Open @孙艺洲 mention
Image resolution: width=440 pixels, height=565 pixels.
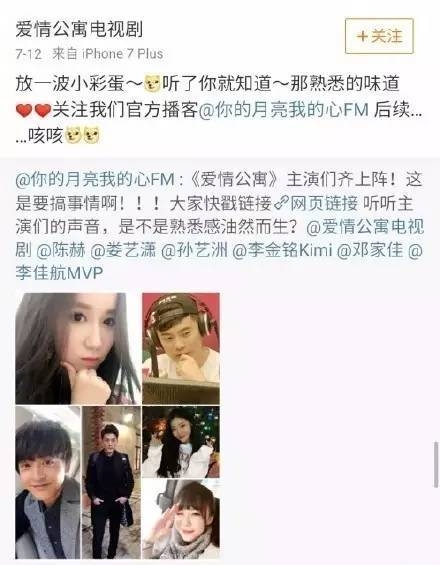(194, 250)
